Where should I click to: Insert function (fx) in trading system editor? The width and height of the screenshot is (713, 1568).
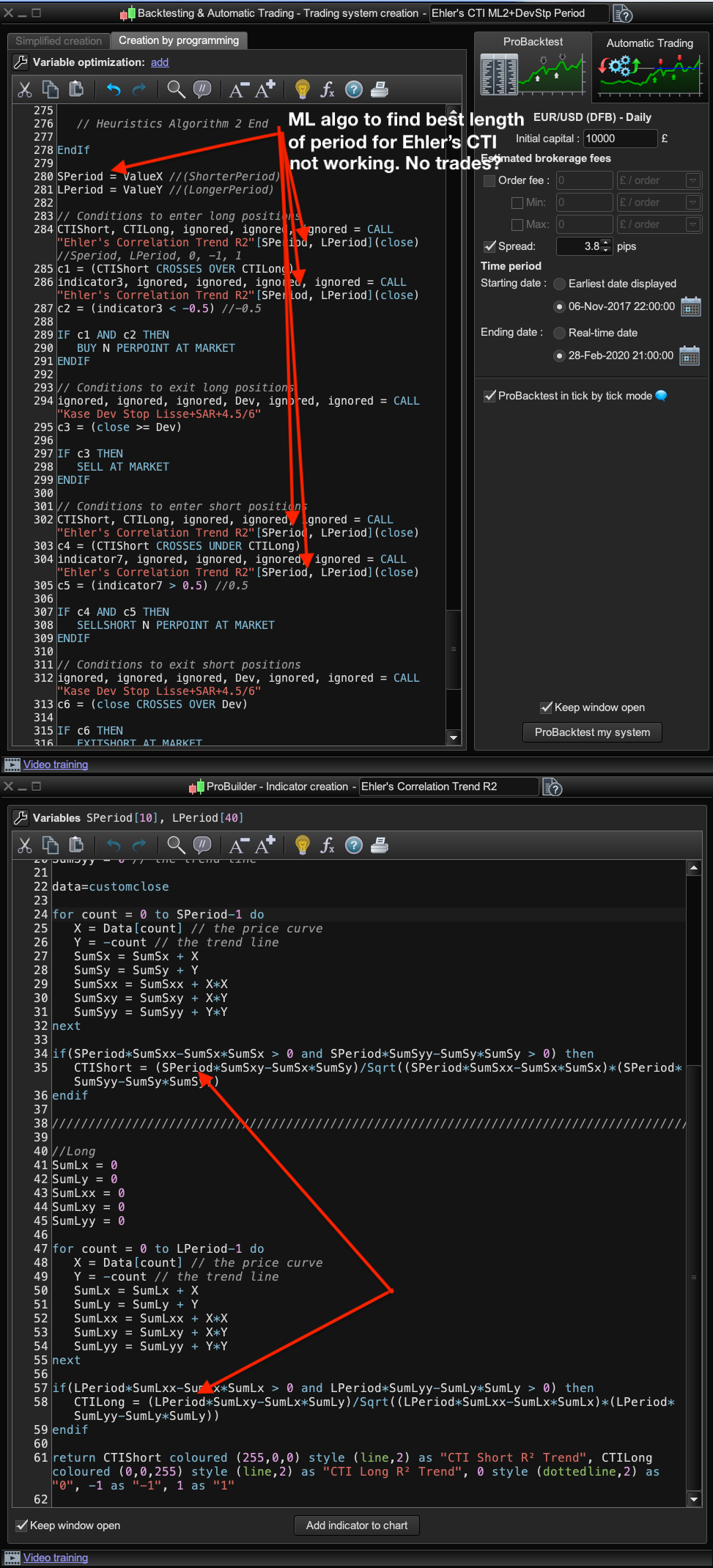pyautogui.click(x=328, y=89)
